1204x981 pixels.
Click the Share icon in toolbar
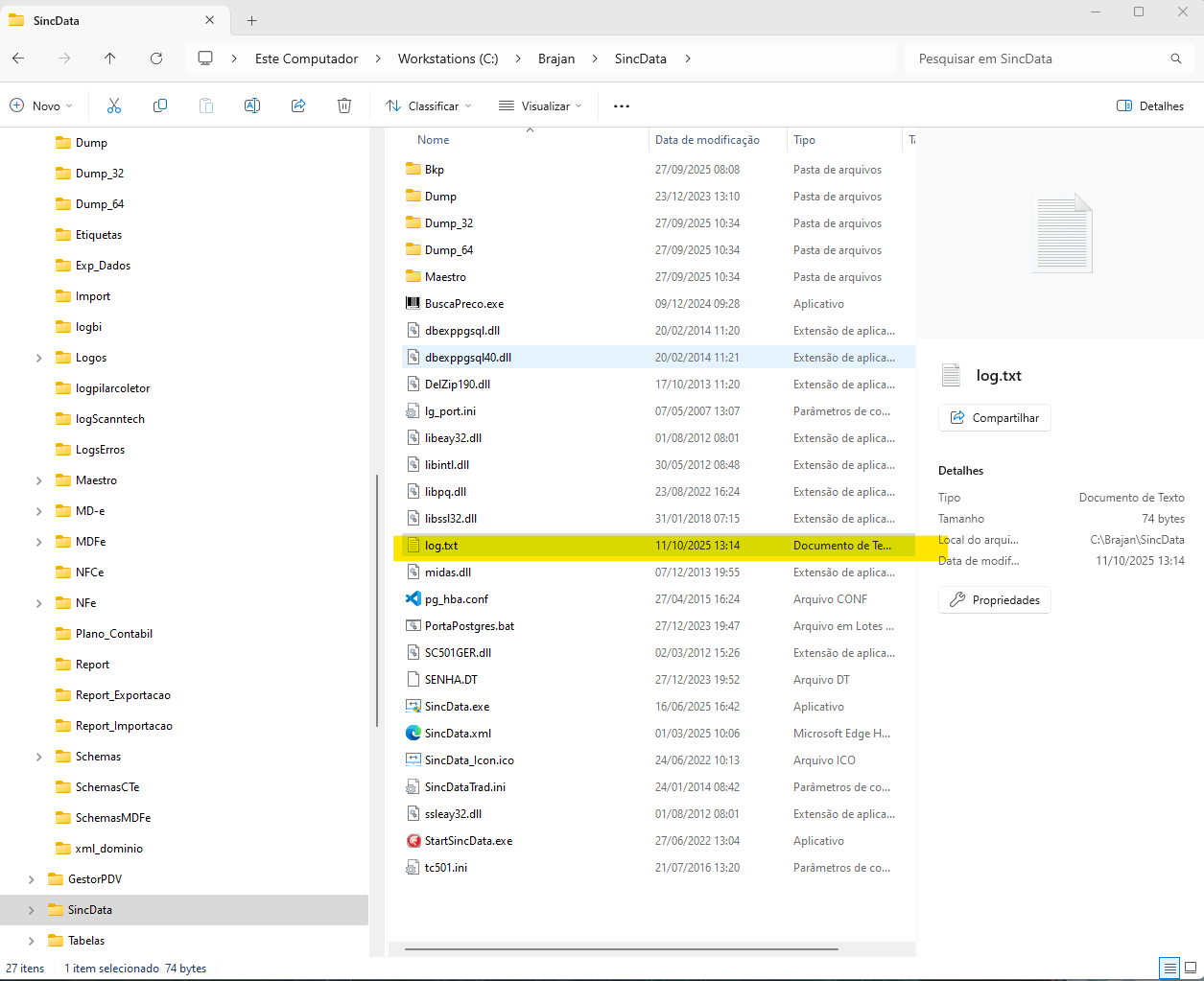coord(298,105)
